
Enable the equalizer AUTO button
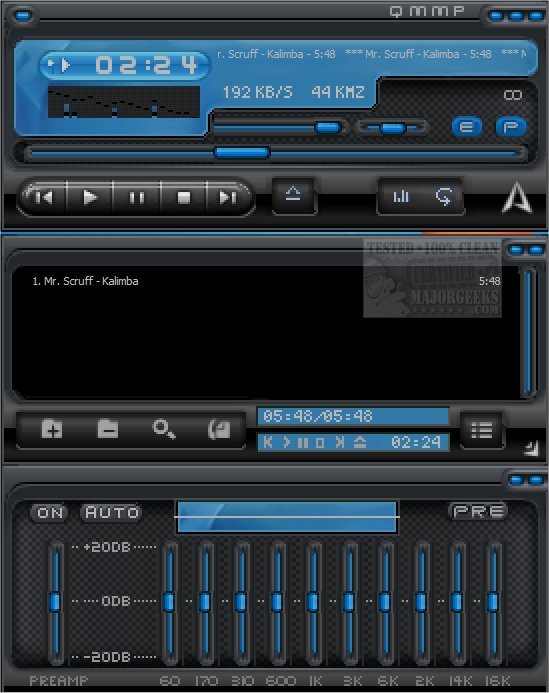(x=111, y=512)
